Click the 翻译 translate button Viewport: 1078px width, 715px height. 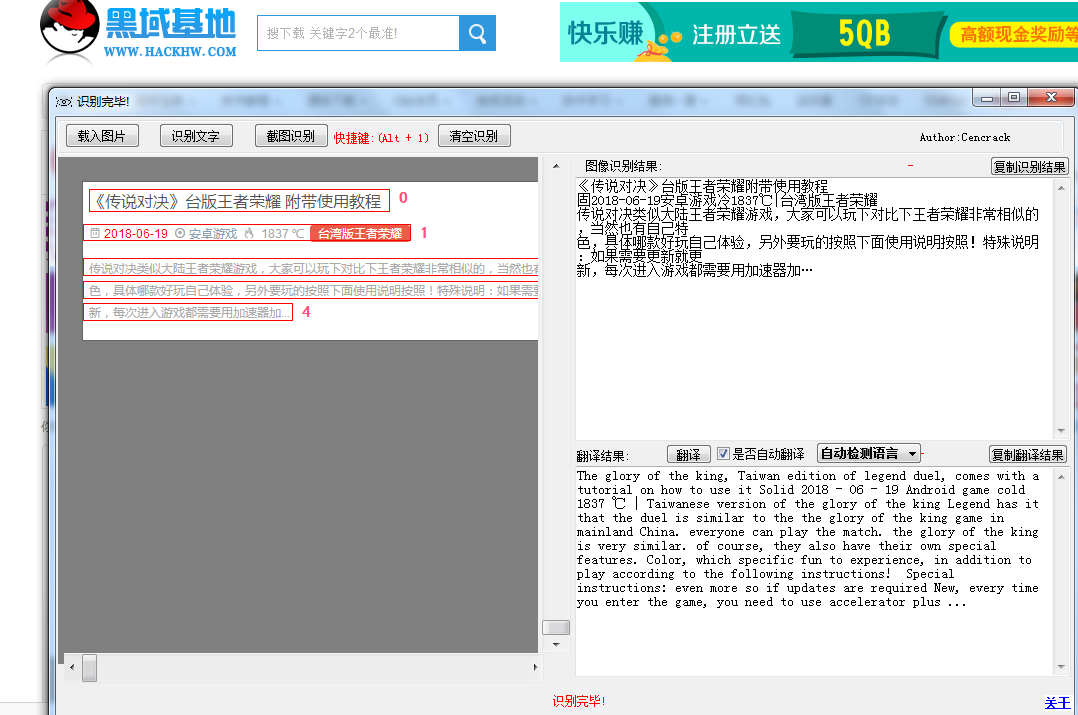click(688, 454)
